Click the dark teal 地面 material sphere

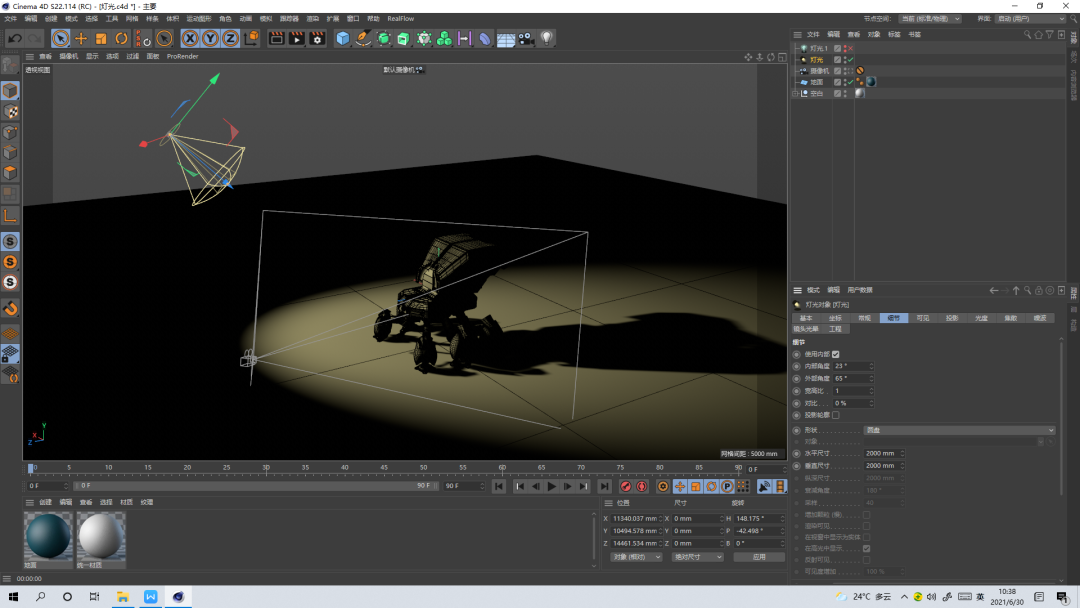(x=48, y=536)
